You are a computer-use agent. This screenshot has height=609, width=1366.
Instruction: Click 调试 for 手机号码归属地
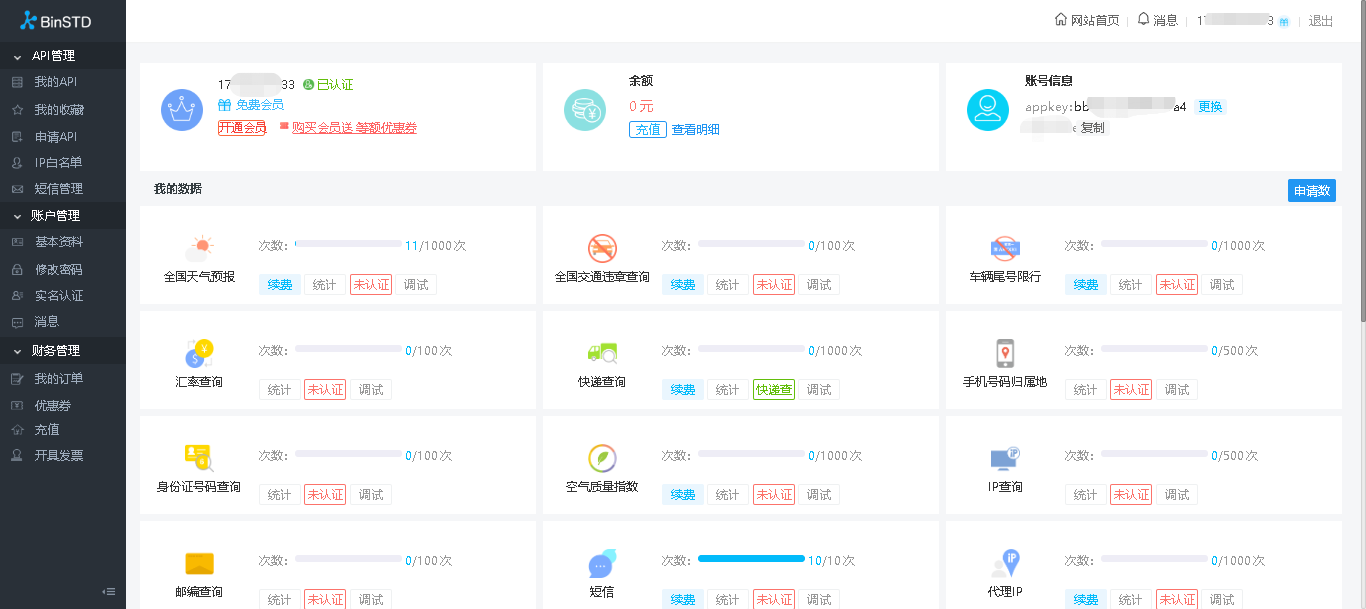point(1176,390)
